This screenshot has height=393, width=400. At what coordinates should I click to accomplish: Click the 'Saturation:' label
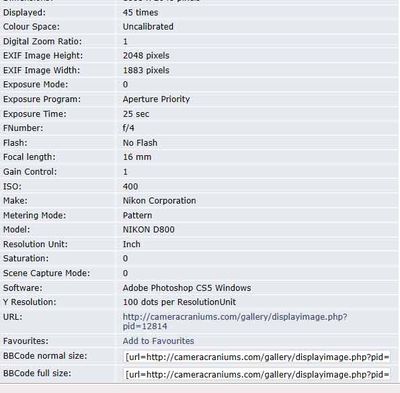pos(26,258)
